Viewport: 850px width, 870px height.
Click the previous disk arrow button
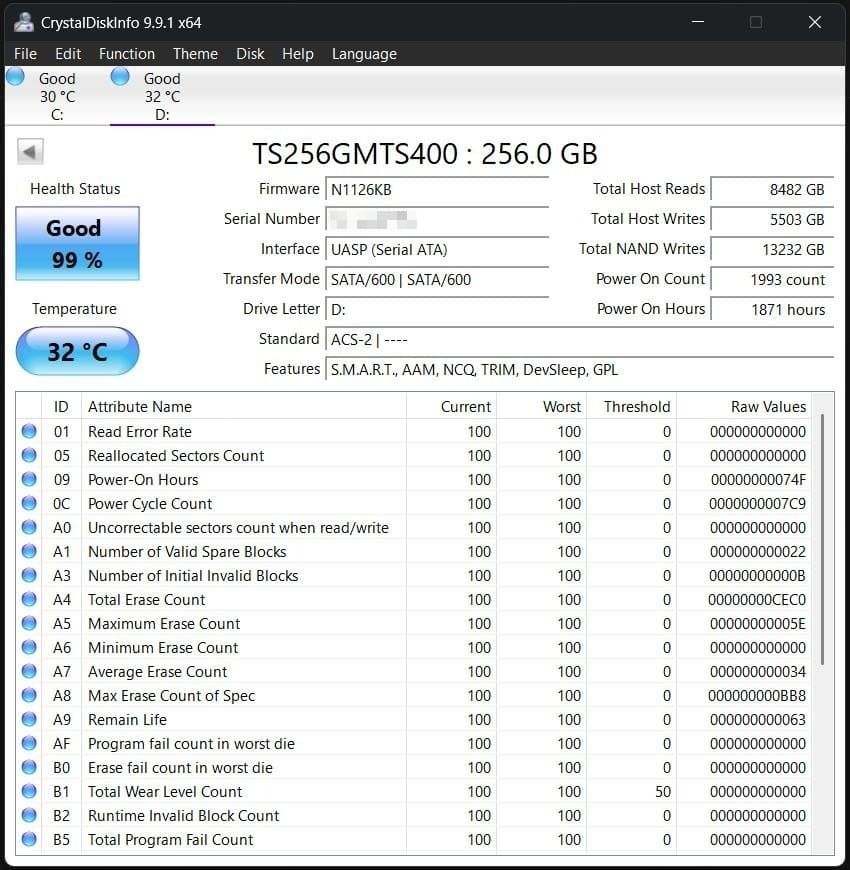pos(30,151)
